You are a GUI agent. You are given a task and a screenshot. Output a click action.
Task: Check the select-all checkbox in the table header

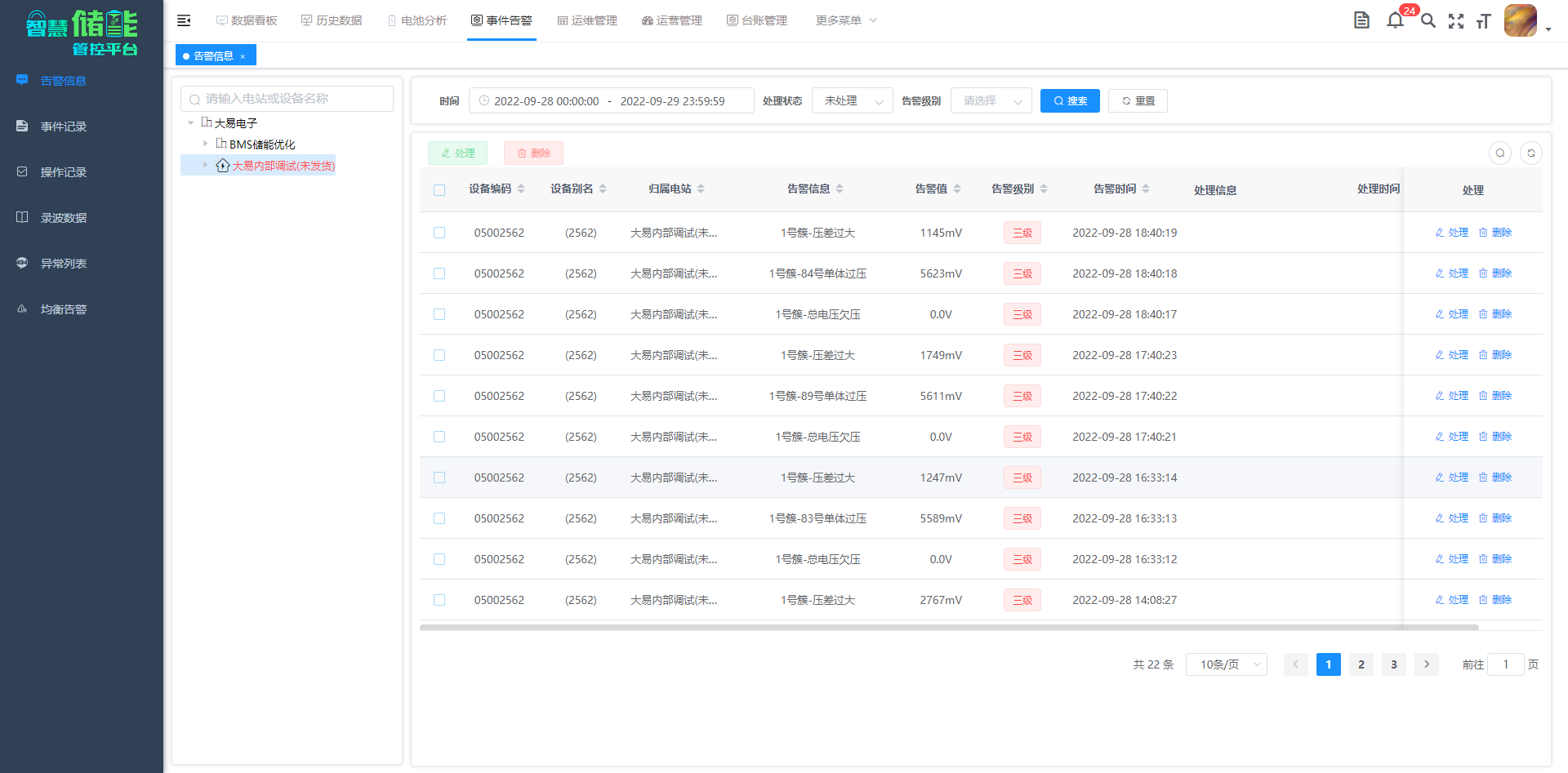[x=439, y=190]
